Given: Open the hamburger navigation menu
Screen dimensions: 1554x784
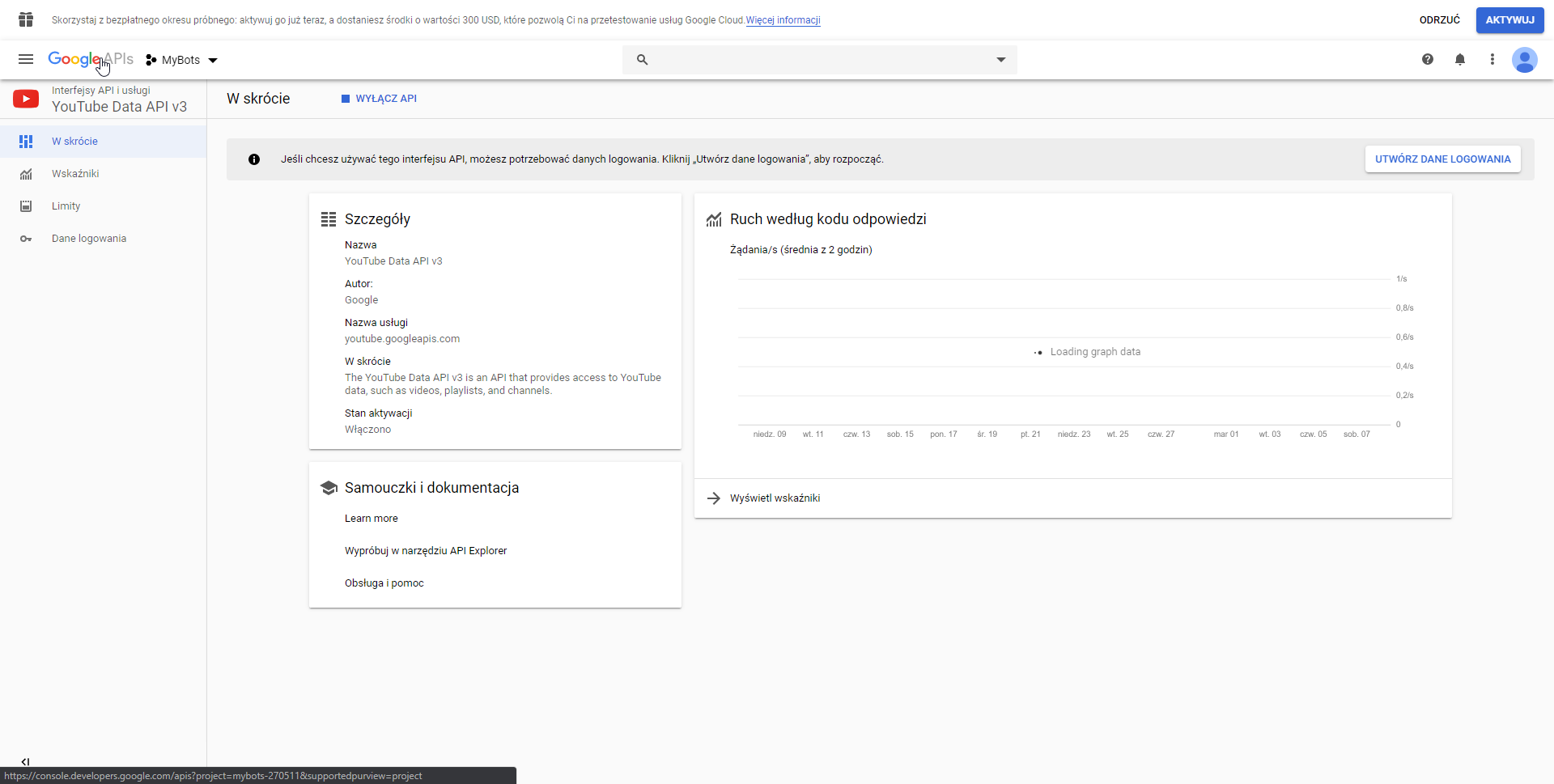Looking at the screenshot, I should coord(26,59).
